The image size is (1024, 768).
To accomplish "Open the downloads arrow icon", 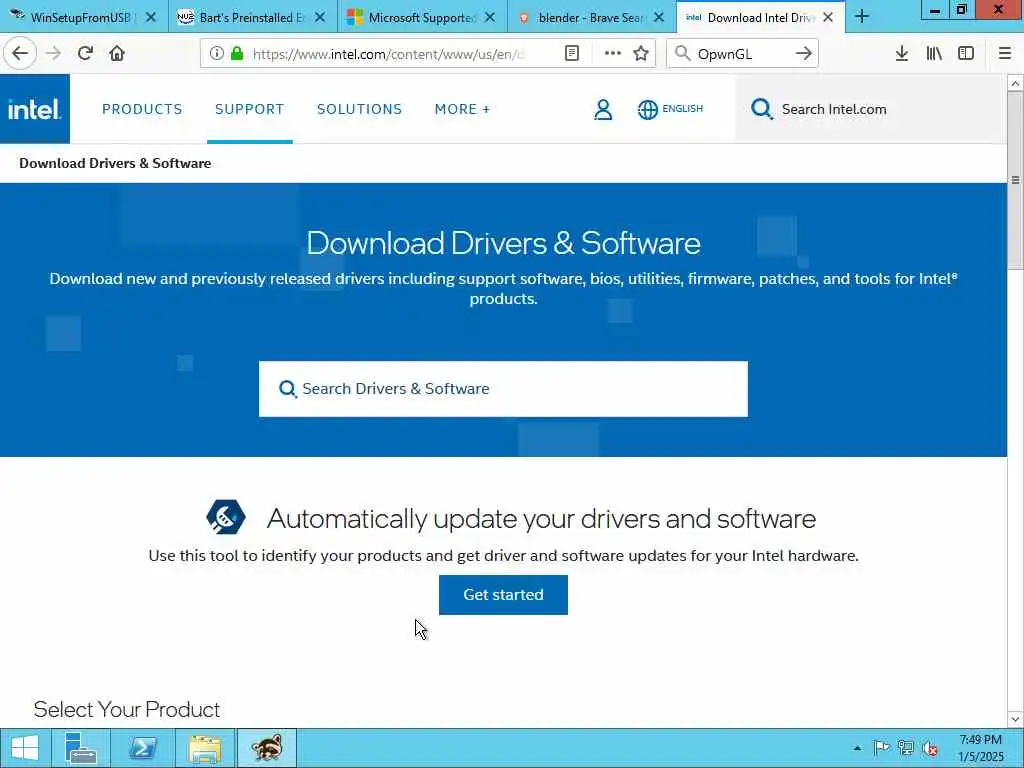I will 901,54.
